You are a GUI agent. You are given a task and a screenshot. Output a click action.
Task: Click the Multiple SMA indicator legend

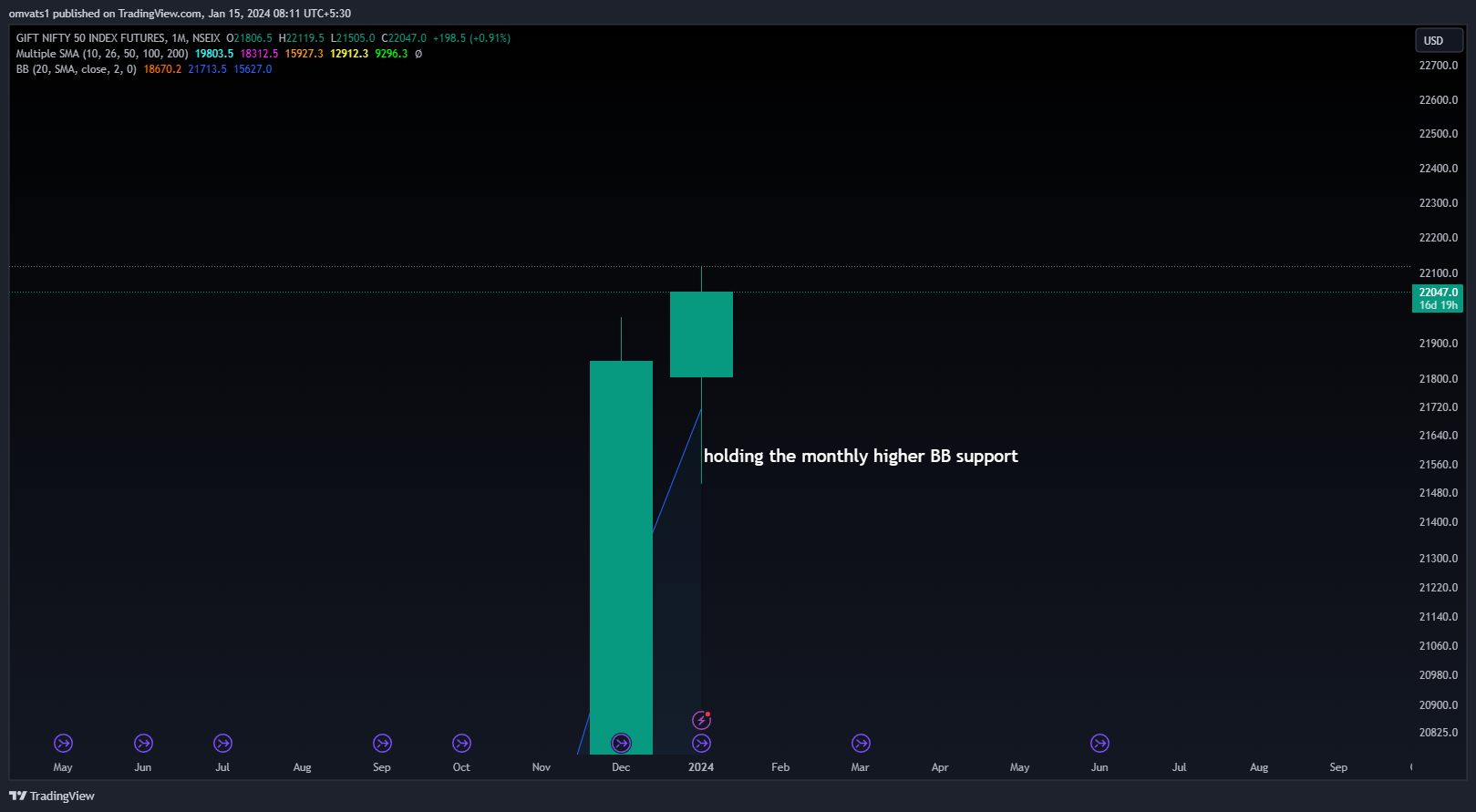tap(102, 54)
